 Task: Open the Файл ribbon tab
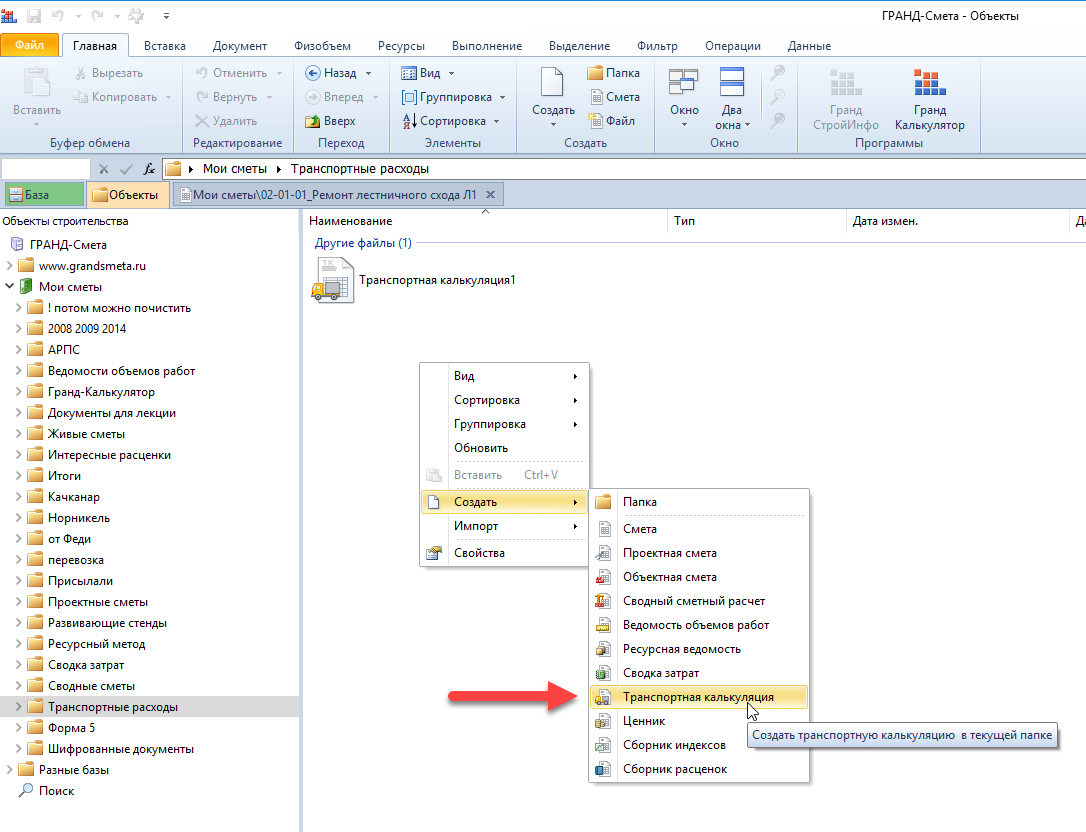tap(29, 45)
